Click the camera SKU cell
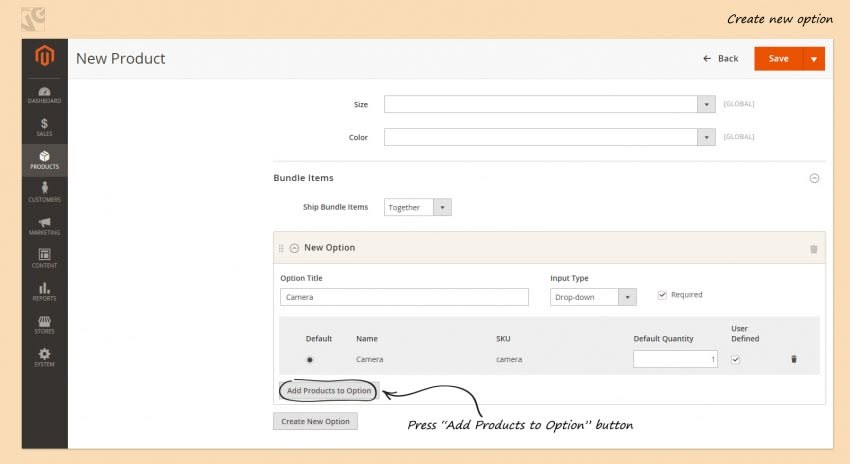This screenshot has height=464, width=850. [509, 359]
